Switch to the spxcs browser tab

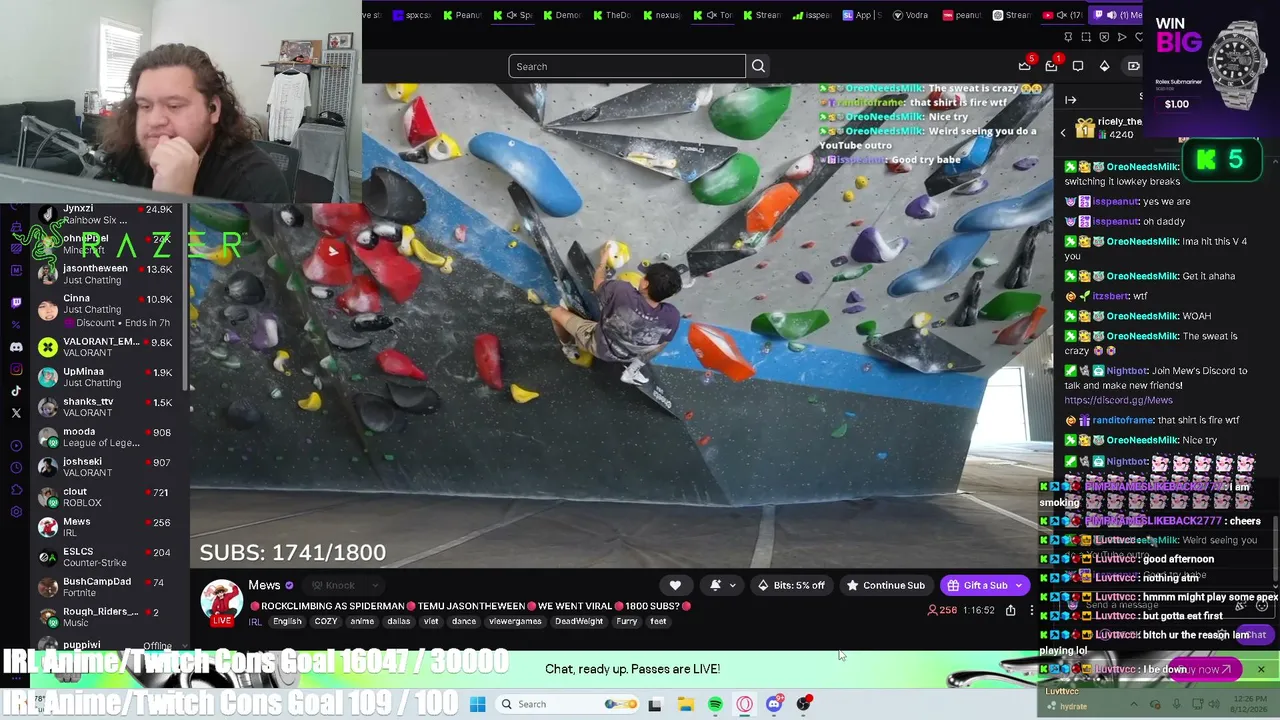412,15
